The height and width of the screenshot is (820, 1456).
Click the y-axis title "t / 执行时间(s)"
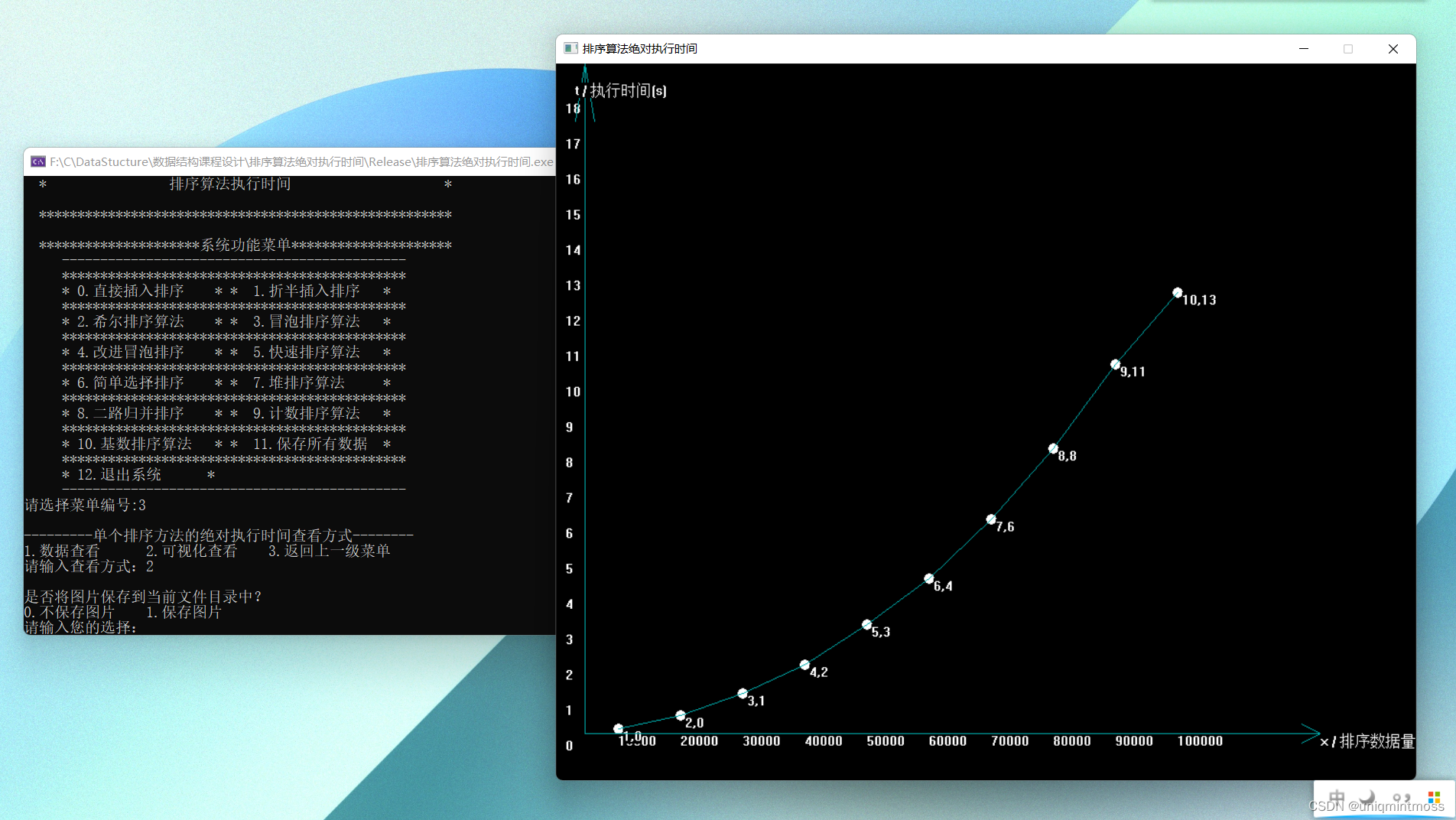620,90
